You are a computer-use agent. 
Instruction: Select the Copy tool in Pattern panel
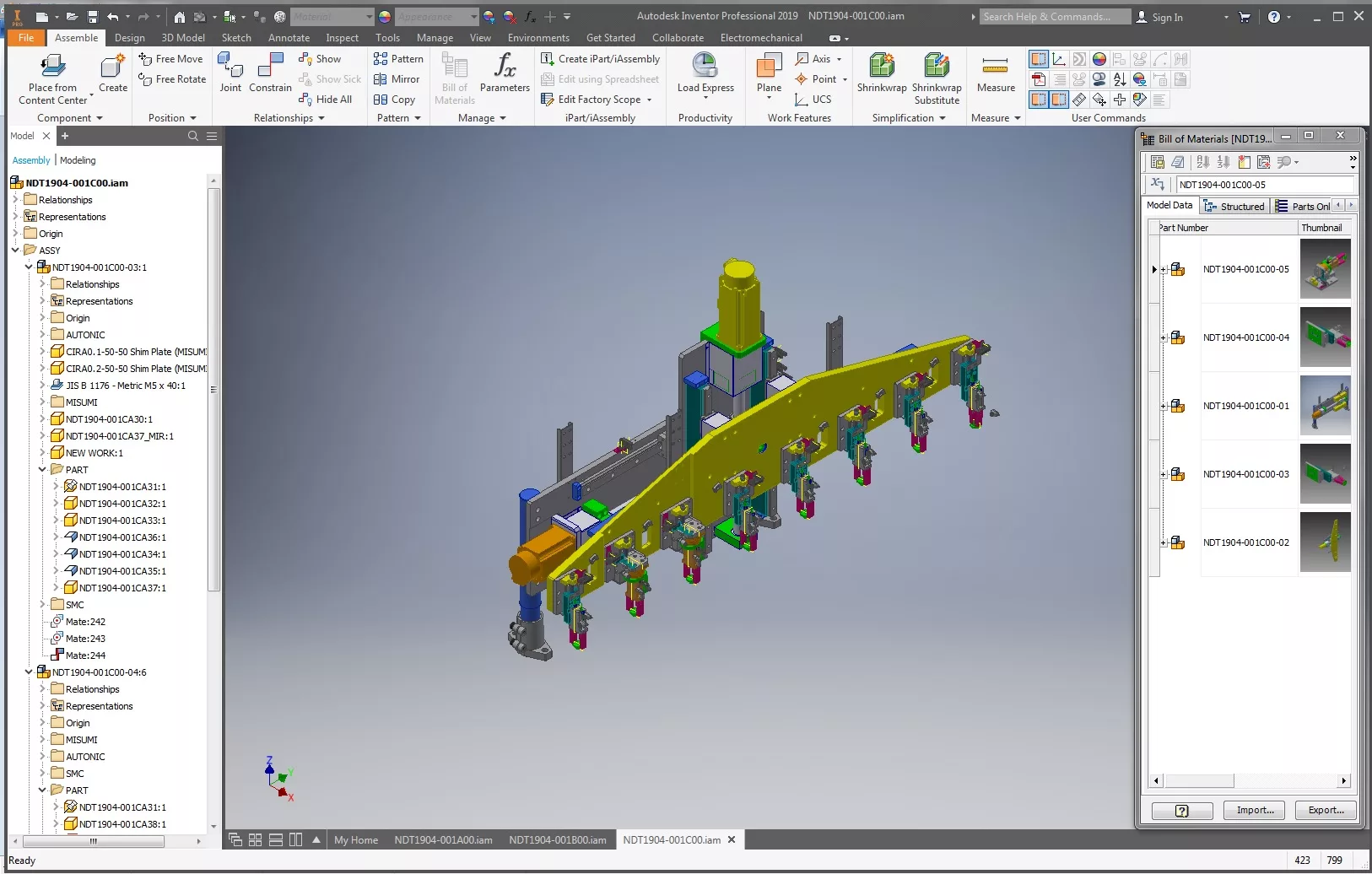[381, 99]
